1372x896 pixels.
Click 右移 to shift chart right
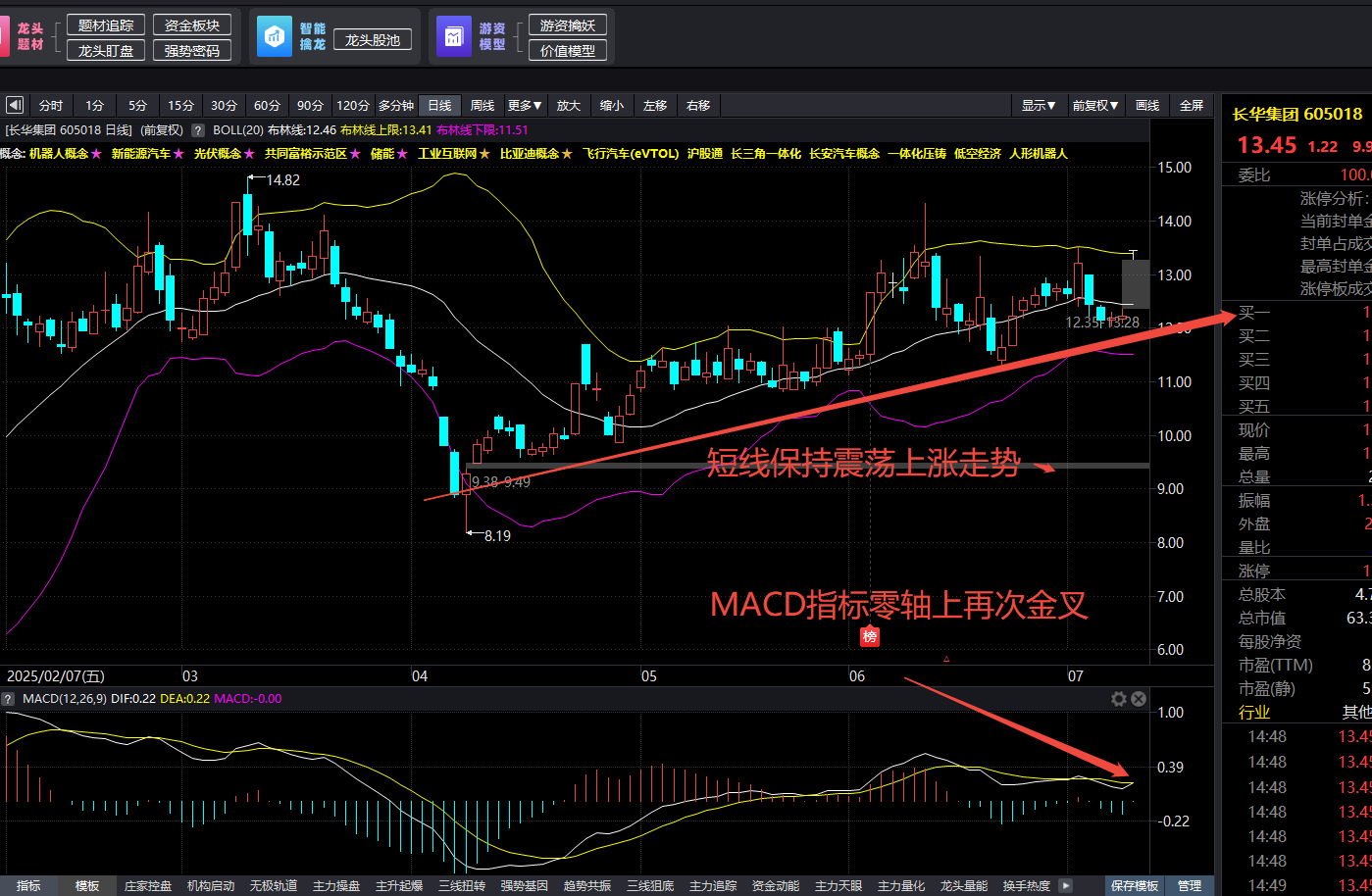(698, 106)
